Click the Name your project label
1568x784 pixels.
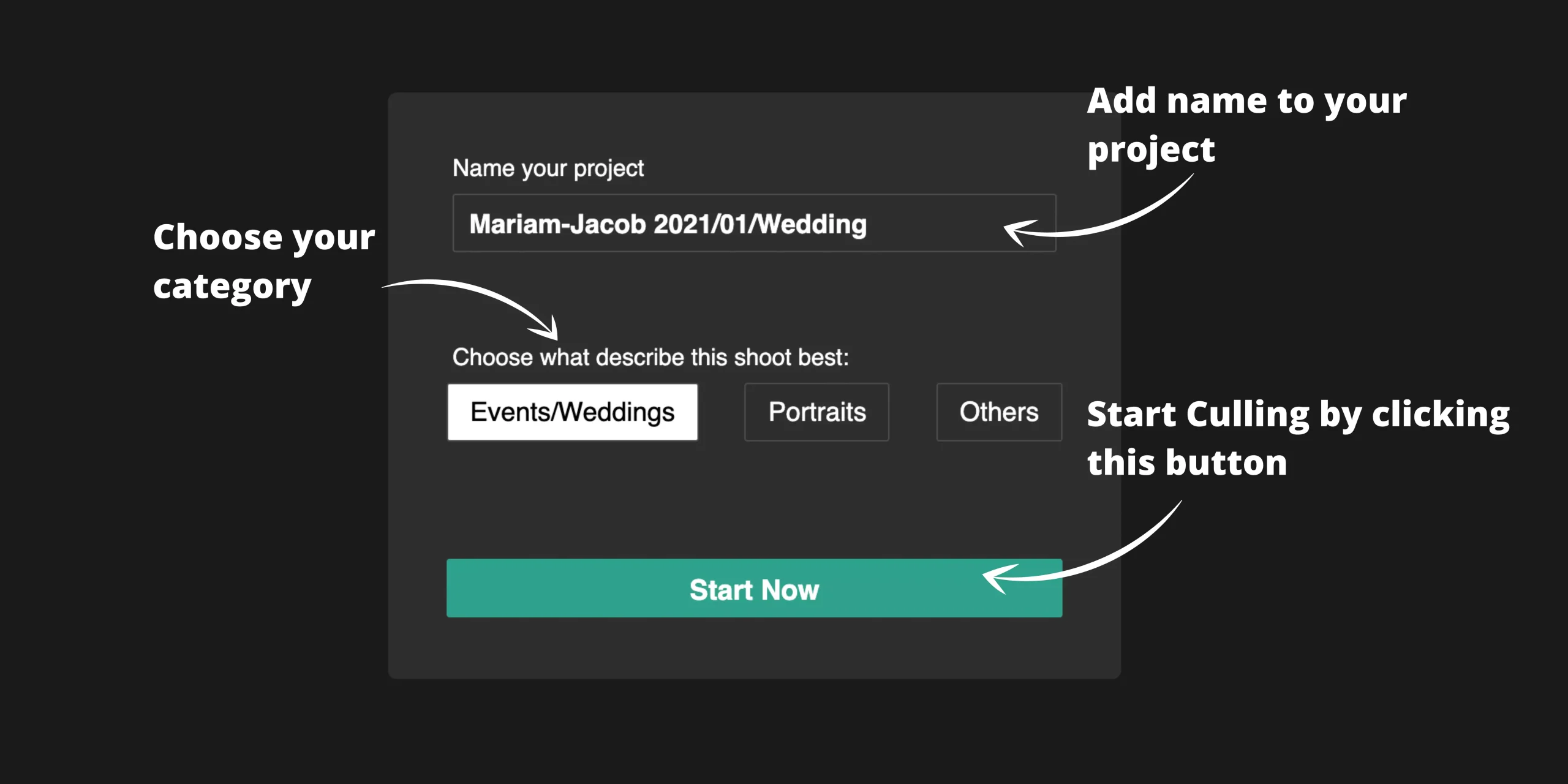(x=548, y=167)
